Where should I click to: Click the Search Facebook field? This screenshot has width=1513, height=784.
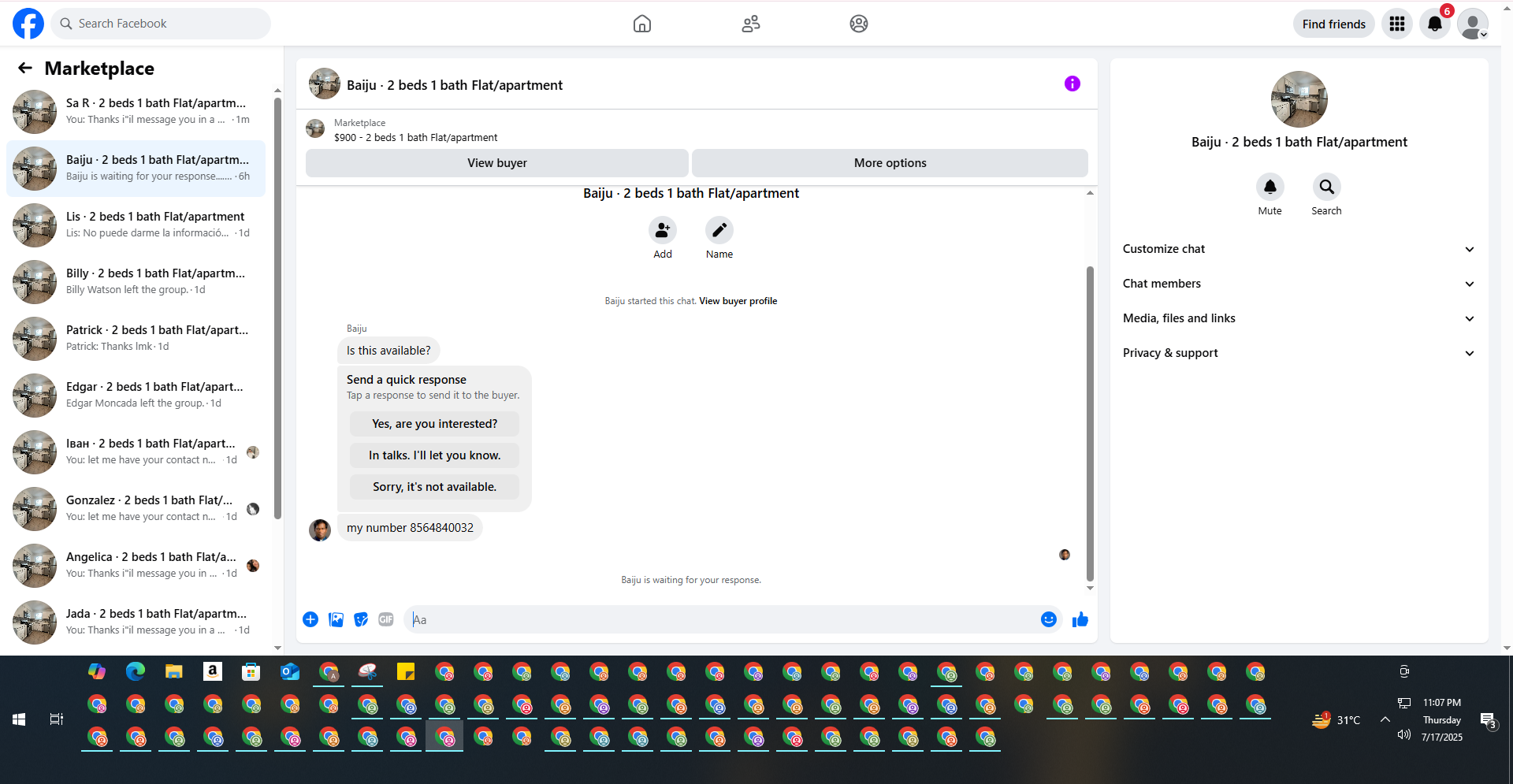click(x=162, y=24)
